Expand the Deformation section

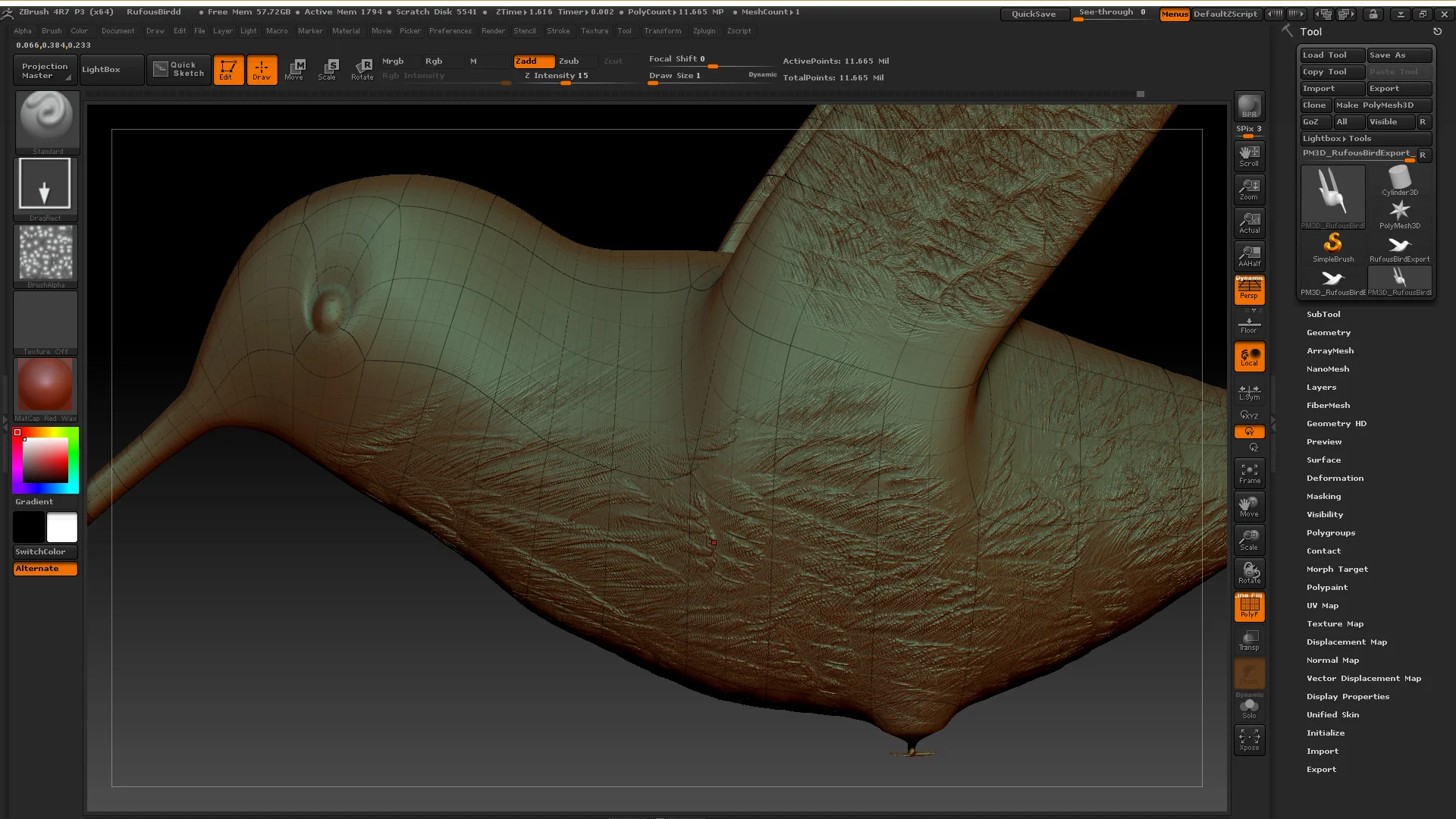click(1335, 478)
